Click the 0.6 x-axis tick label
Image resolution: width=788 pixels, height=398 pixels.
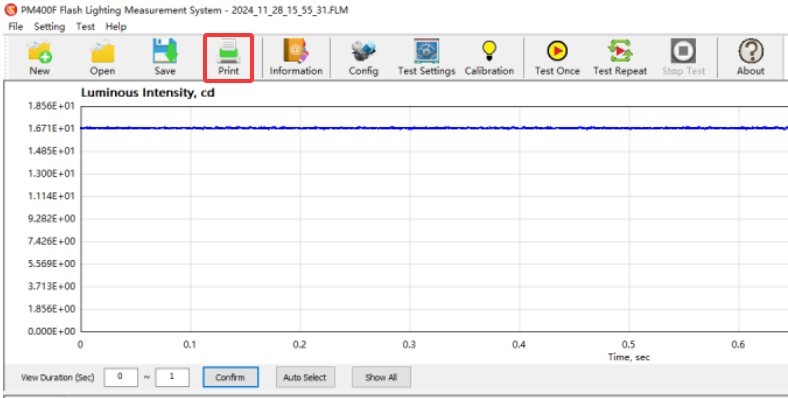coord(738,345)
